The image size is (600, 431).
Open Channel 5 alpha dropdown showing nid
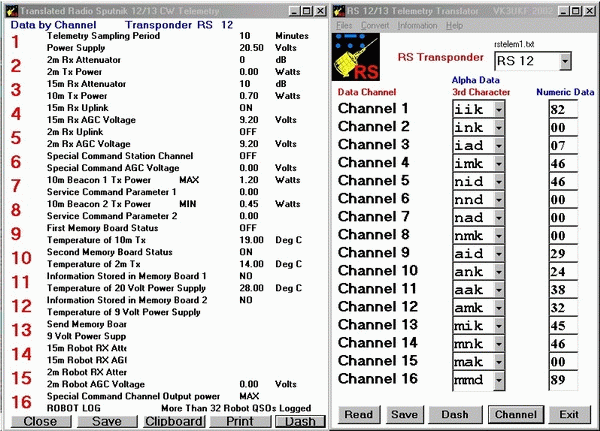pyautogui.click(x=499, y=181)
